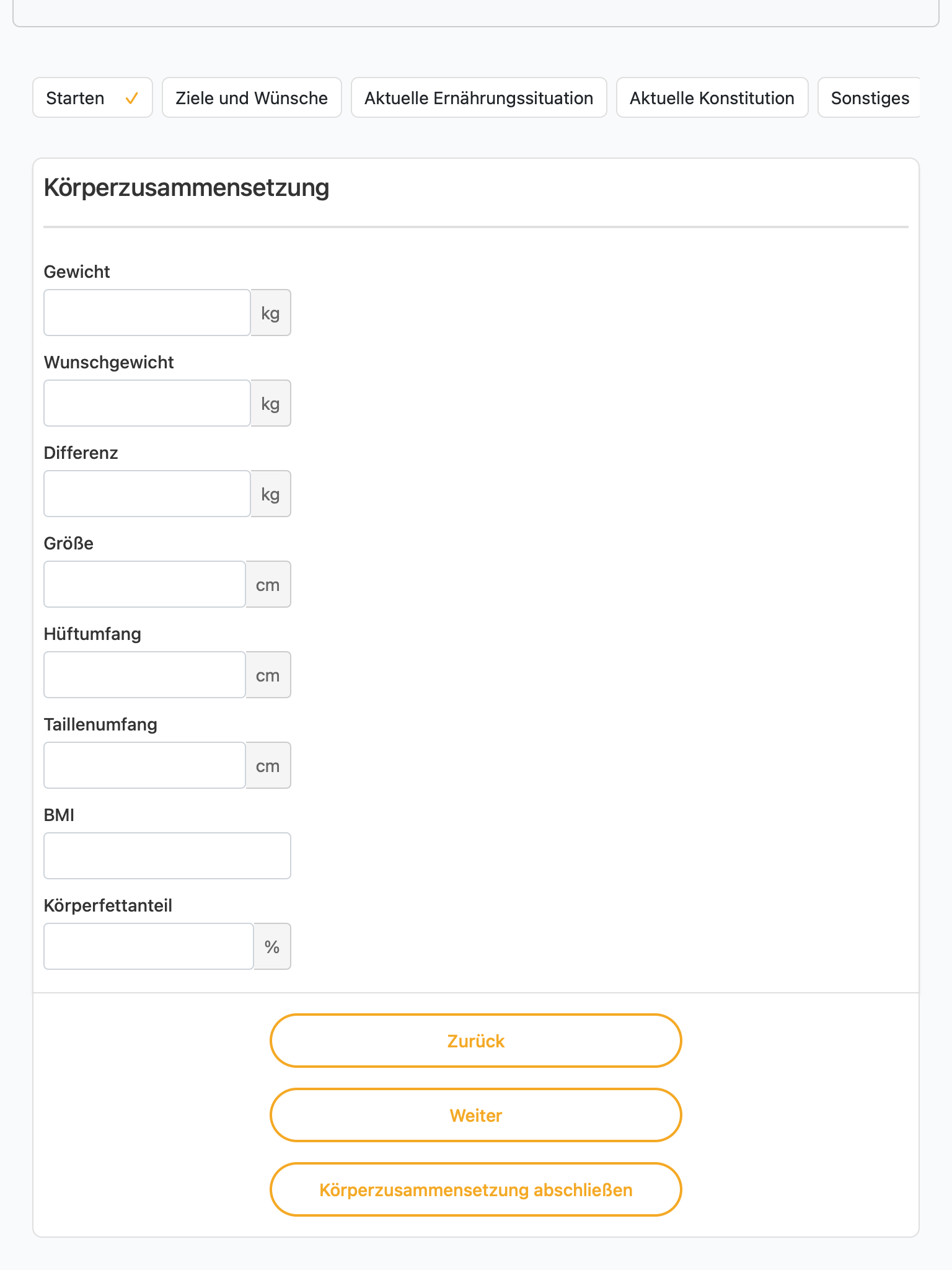This screenshot has height=1270, width=952.
Task: Switch to Ziele und Wünsche tab
Action: coord(252,97)
